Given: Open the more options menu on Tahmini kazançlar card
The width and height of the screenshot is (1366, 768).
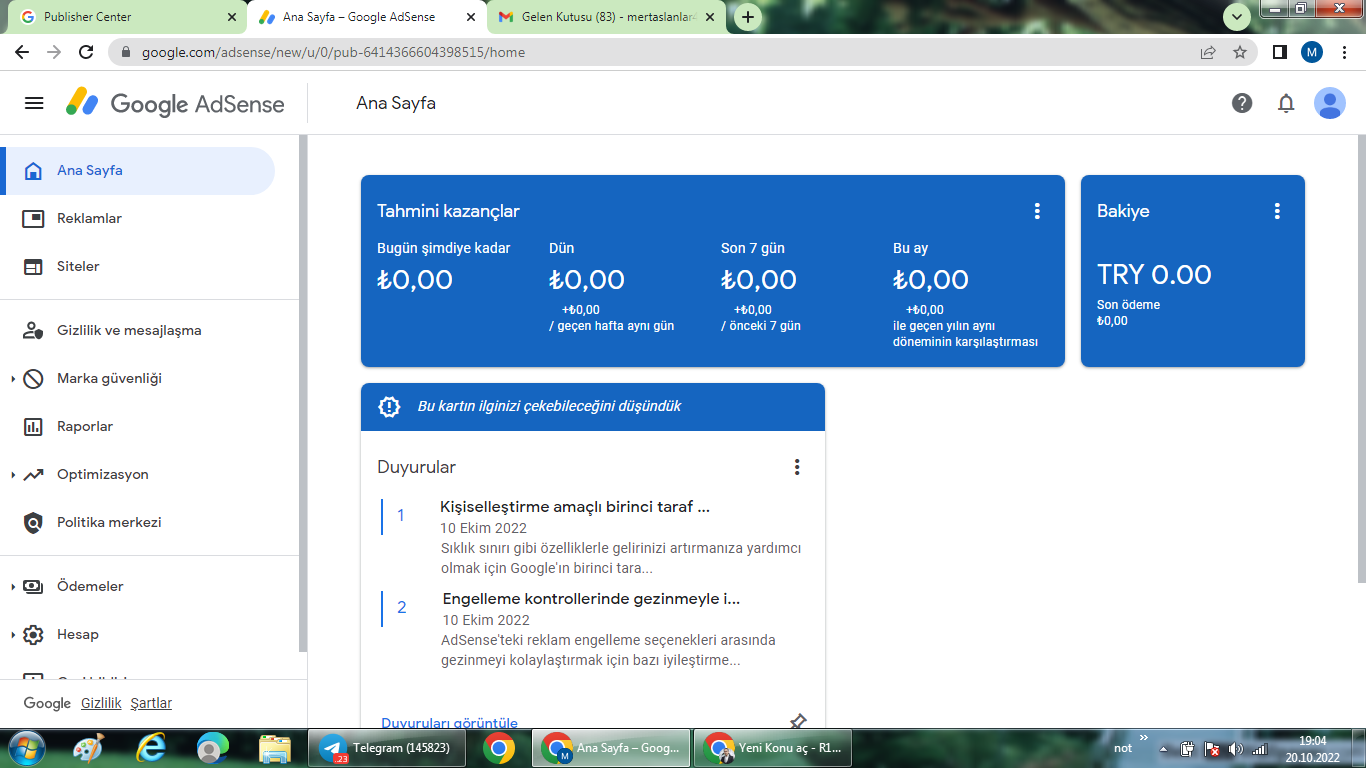Looking at the screenshot, I should point(1037,211).
